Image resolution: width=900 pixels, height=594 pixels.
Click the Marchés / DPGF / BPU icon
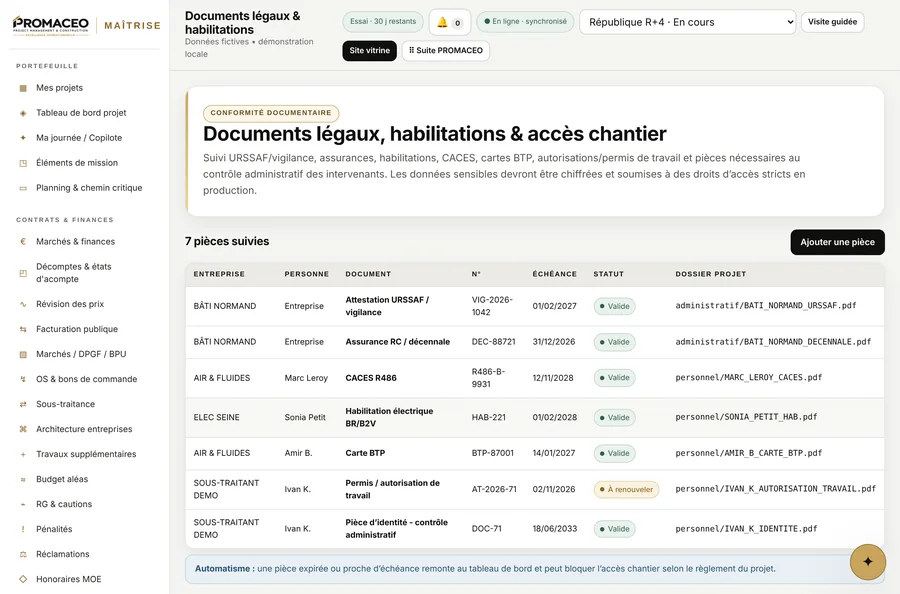click(x=23, y=354)
